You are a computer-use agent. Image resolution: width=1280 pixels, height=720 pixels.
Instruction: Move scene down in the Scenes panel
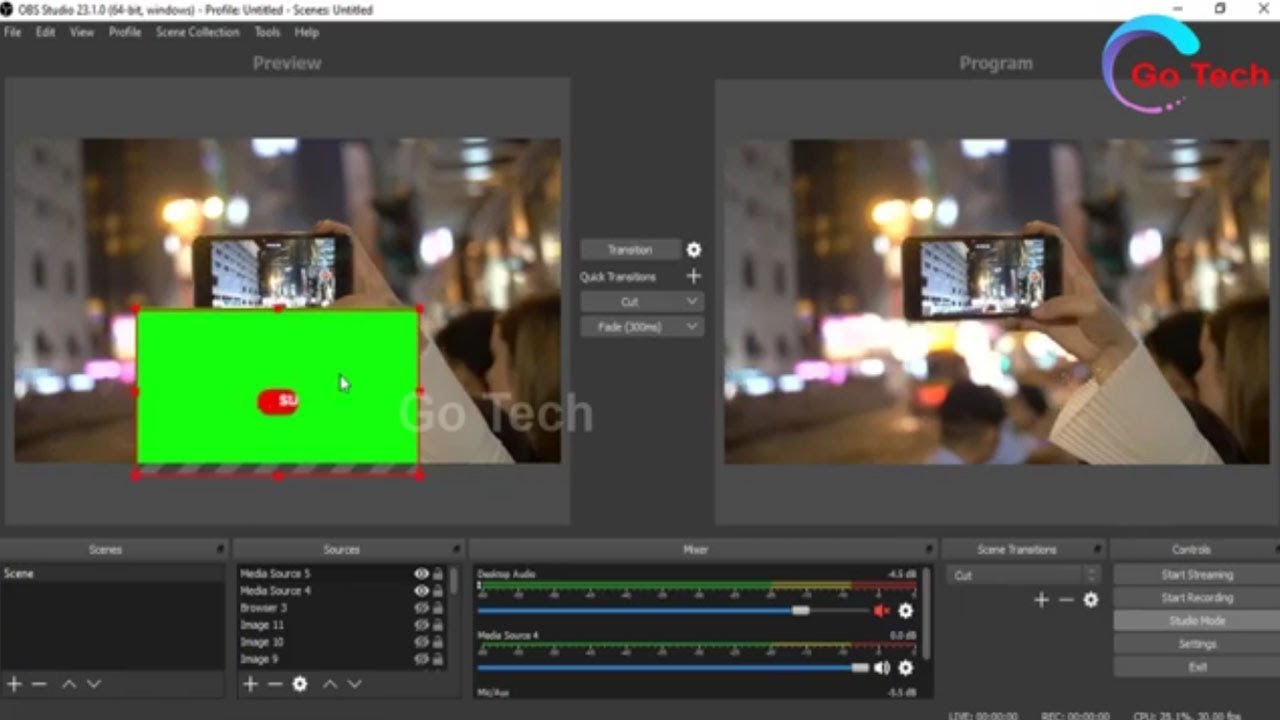(94, 684)
